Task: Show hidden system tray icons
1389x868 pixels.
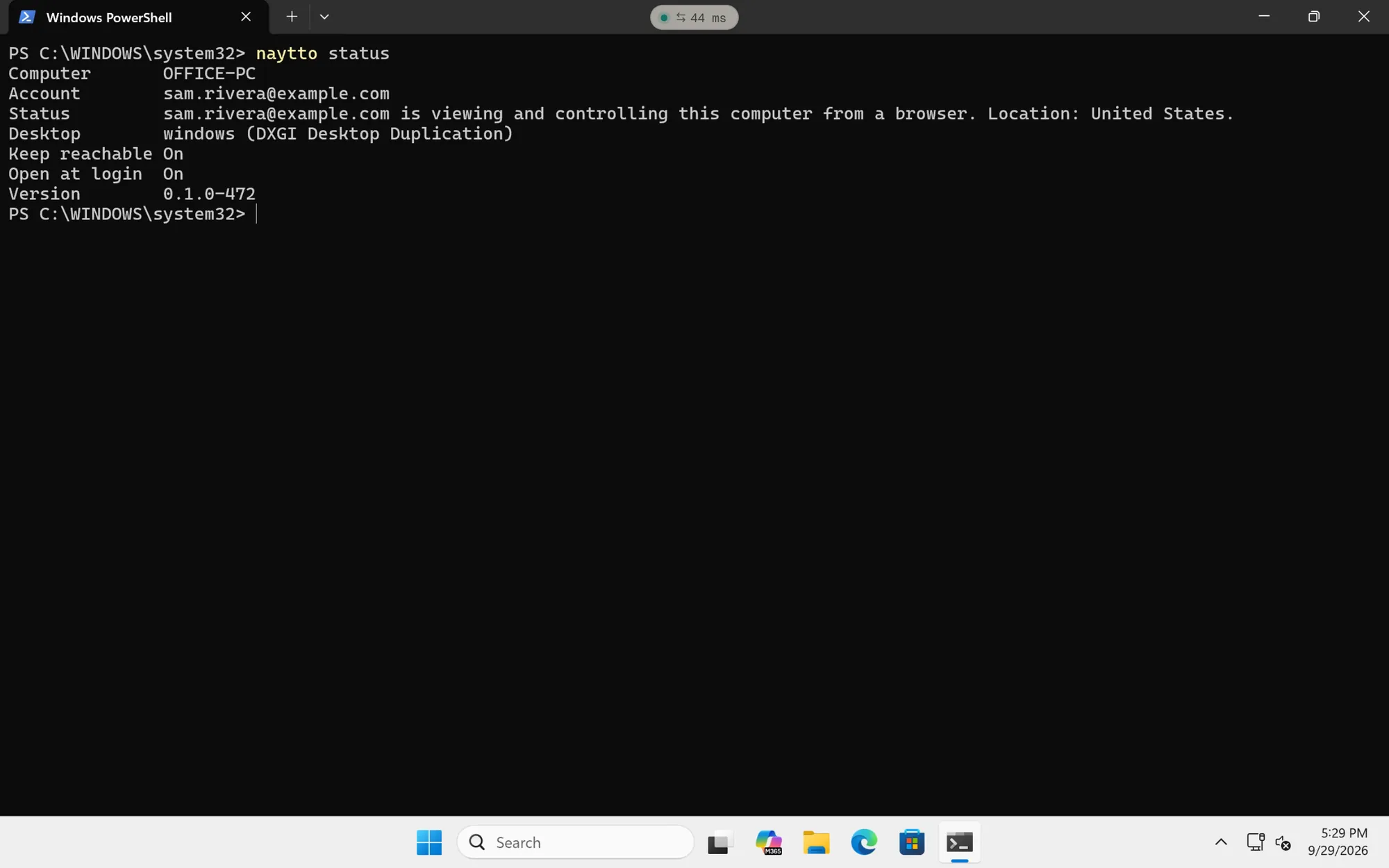Action: [1221, 842]
